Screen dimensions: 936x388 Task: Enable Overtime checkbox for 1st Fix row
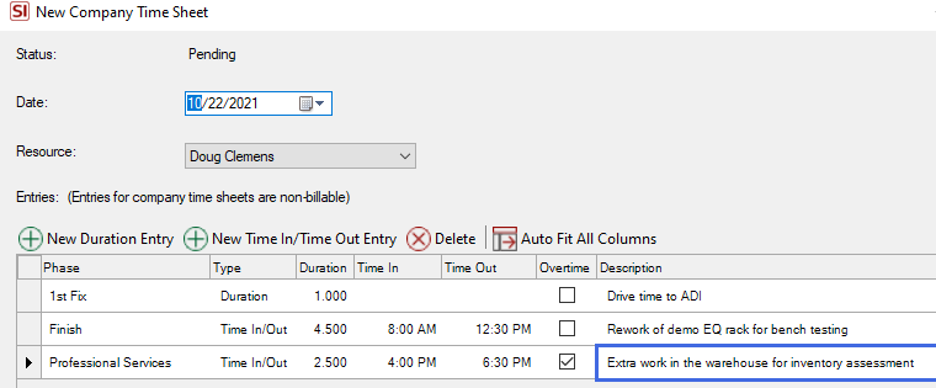click(566, 295)
